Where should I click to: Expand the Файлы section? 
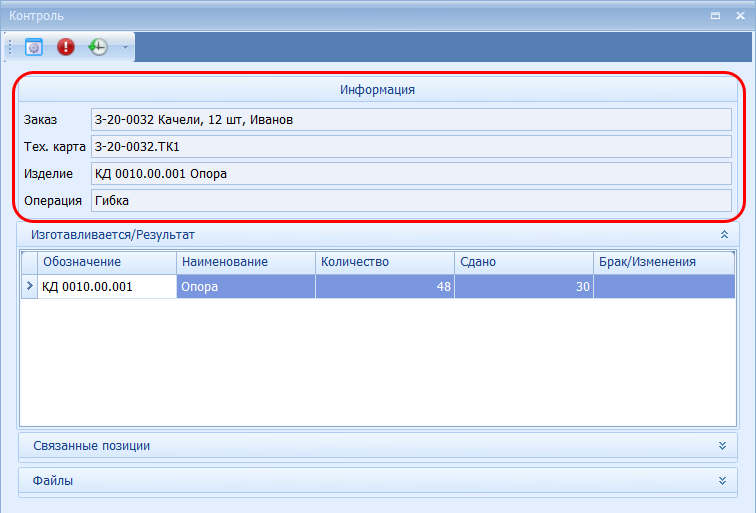(722, 481)
